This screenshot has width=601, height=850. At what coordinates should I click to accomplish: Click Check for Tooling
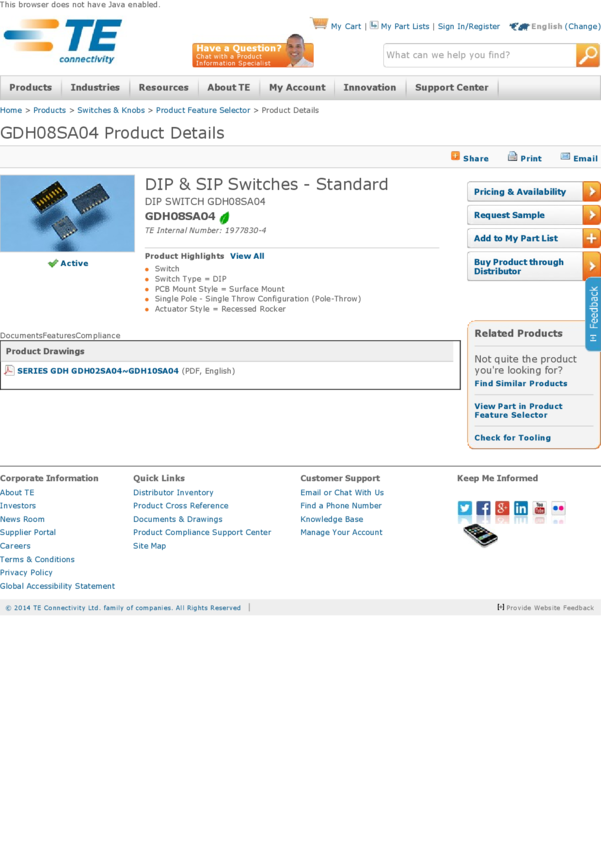(x=513, y=437)
